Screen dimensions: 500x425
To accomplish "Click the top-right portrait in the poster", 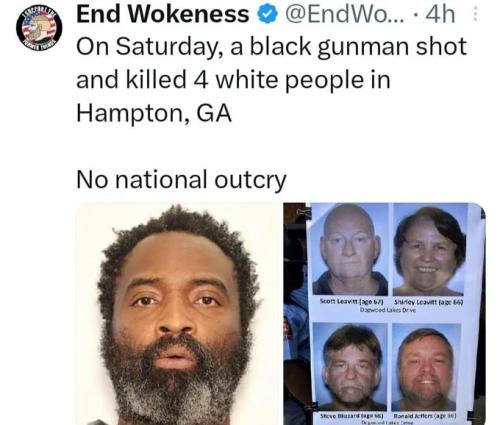I will [430, 249].
